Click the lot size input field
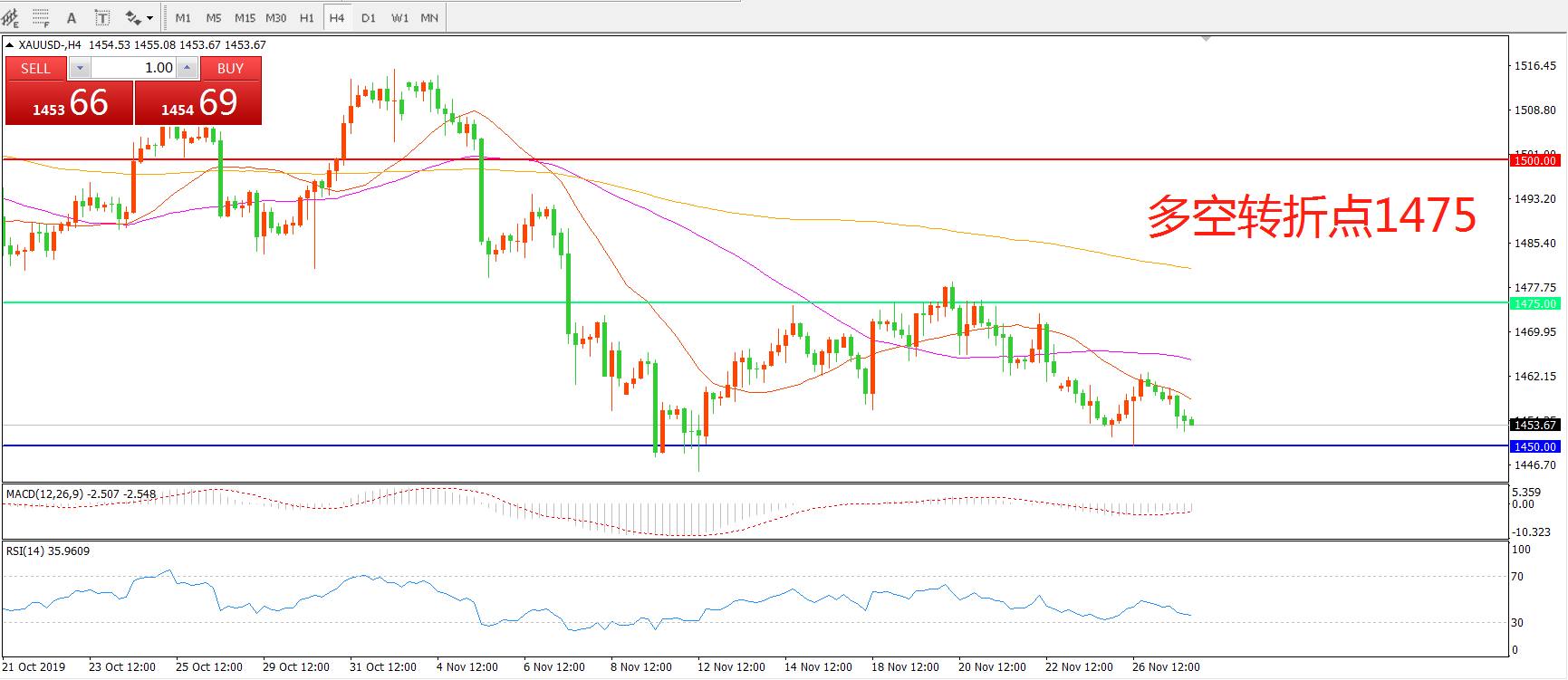Image resolution: width=1568 pixels, height=680 pixels. (134, 68)
